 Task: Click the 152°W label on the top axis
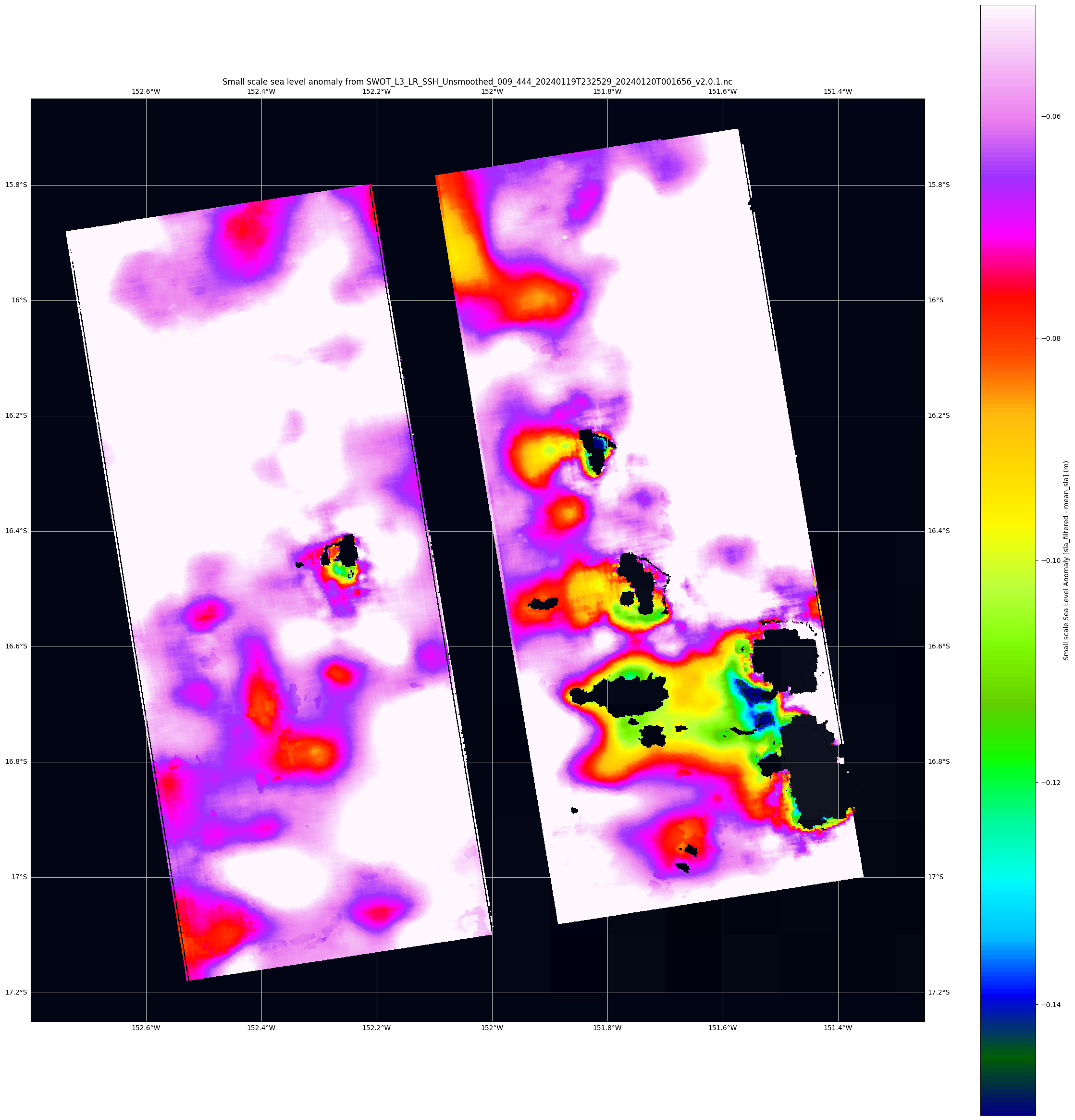tap(492, 91)
